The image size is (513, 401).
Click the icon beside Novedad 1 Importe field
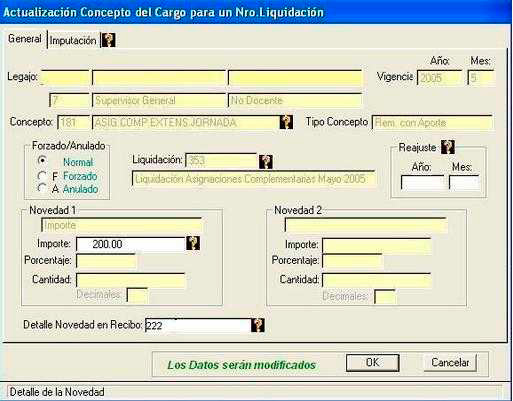pyautogui.click(x=193, y=243)
